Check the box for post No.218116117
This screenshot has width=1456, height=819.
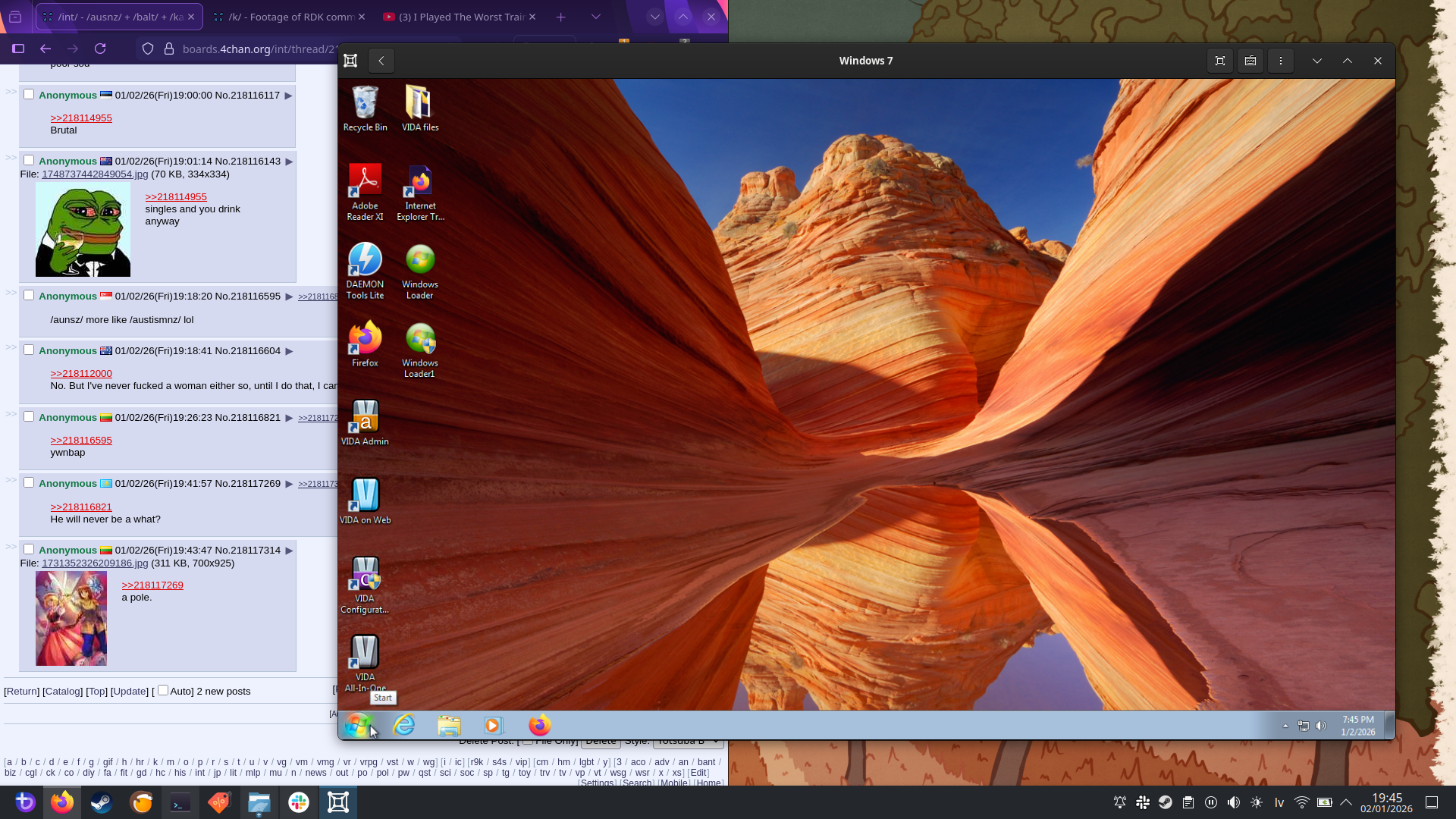[x=29, y=95]
